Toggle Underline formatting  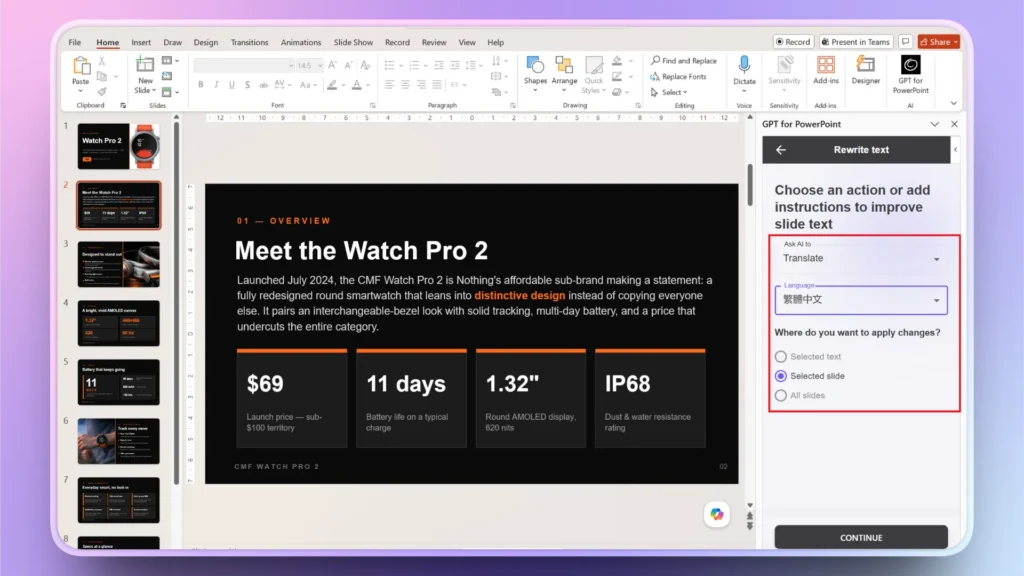click(231, 85)
